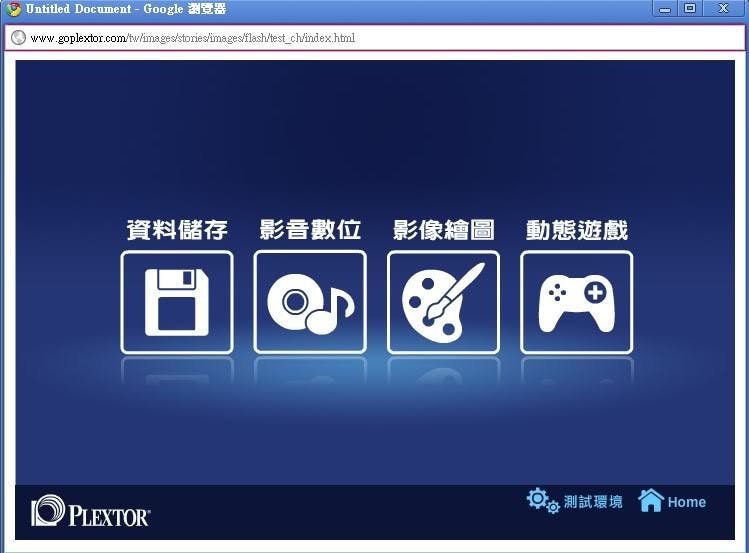
Task: Select the paint palette and brush icon
Action: point(443,302)
